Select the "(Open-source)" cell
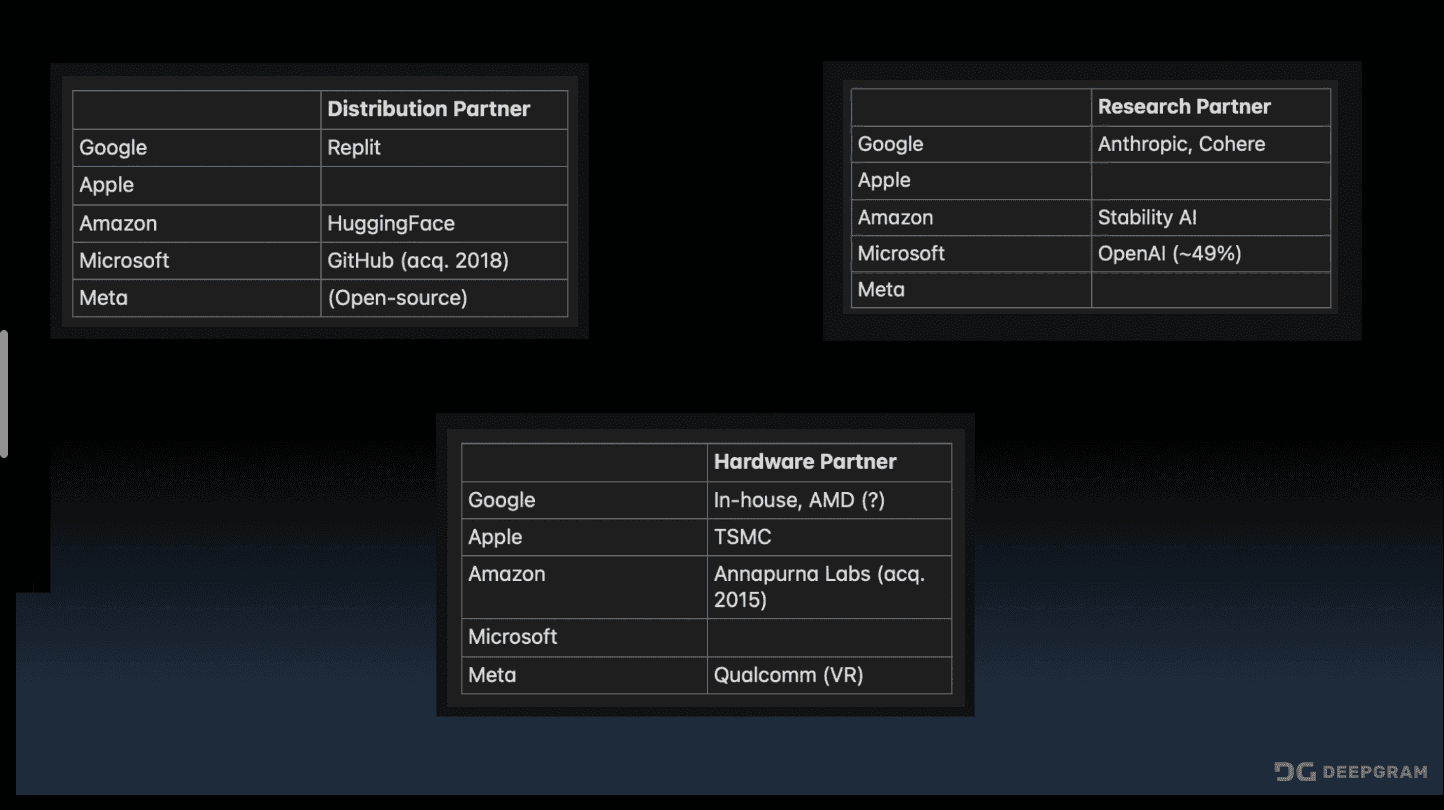 click(444, 298)
